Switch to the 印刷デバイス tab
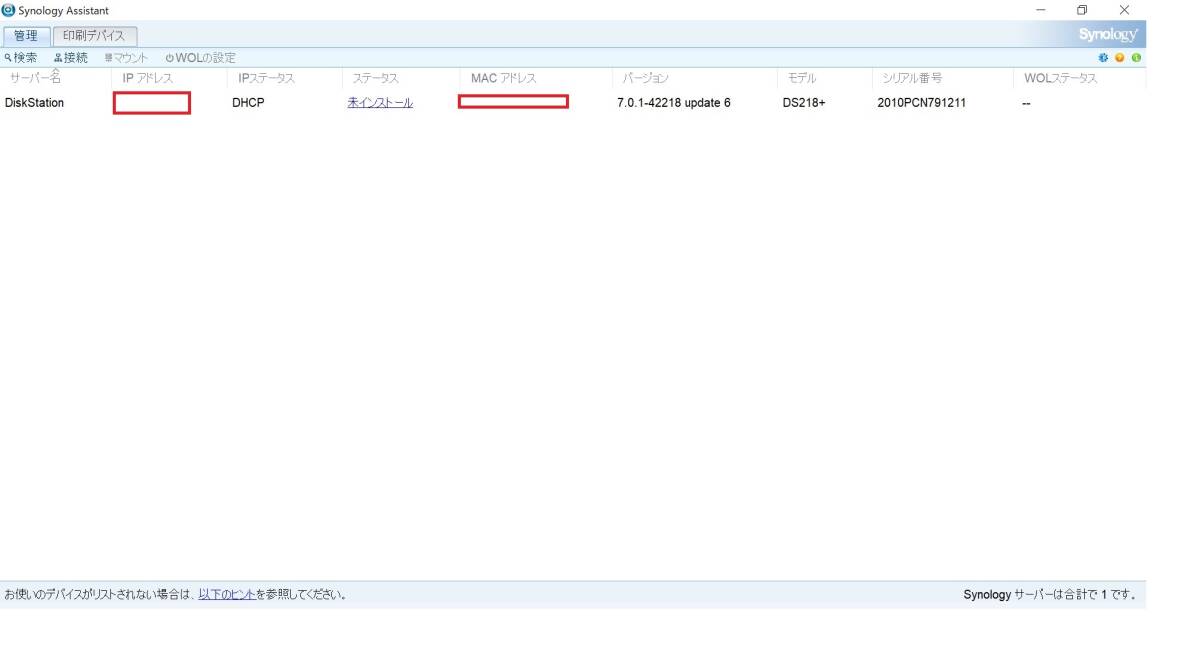The image size is (1200, 650). pos(94,36)
